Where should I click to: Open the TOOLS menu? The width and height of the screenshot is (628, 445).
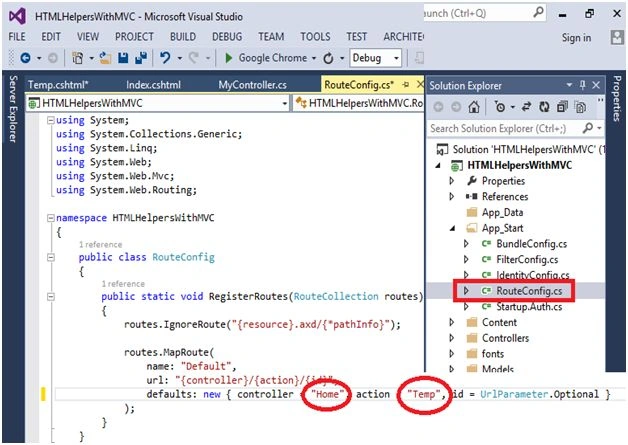tap(315, 37)
